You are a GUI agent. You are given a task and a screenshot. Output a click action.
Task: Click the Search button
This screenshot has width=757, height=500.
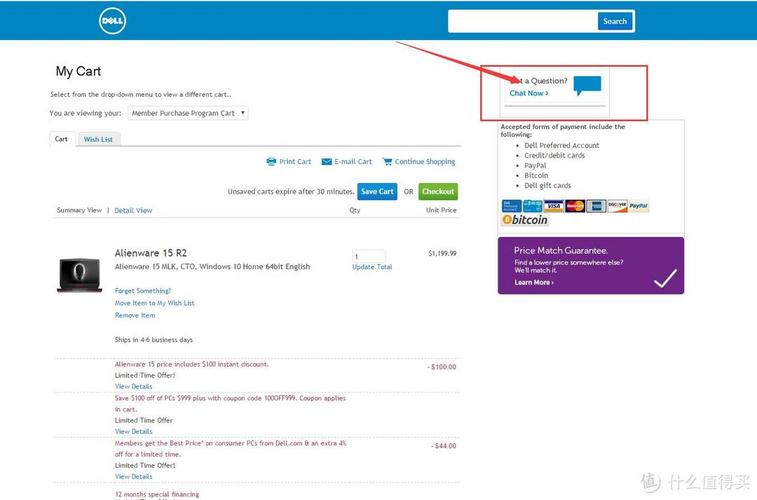tap(615, 21)
